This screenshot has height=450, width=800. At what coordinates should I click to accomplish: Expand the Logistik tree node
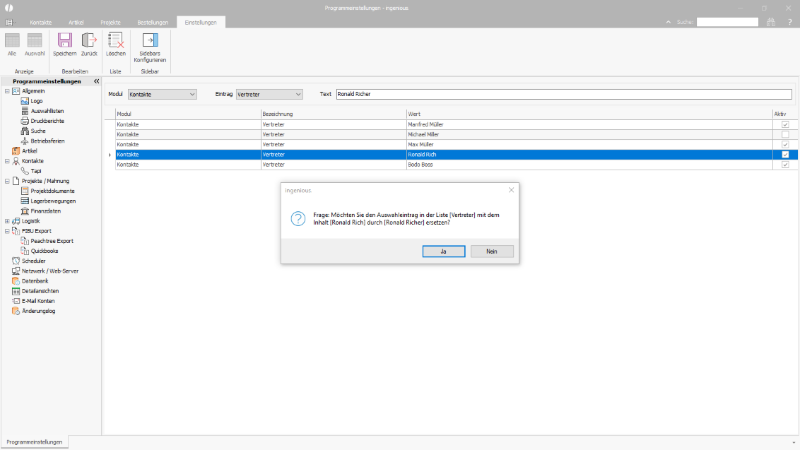pyautogui.click(x=7, y=221)
